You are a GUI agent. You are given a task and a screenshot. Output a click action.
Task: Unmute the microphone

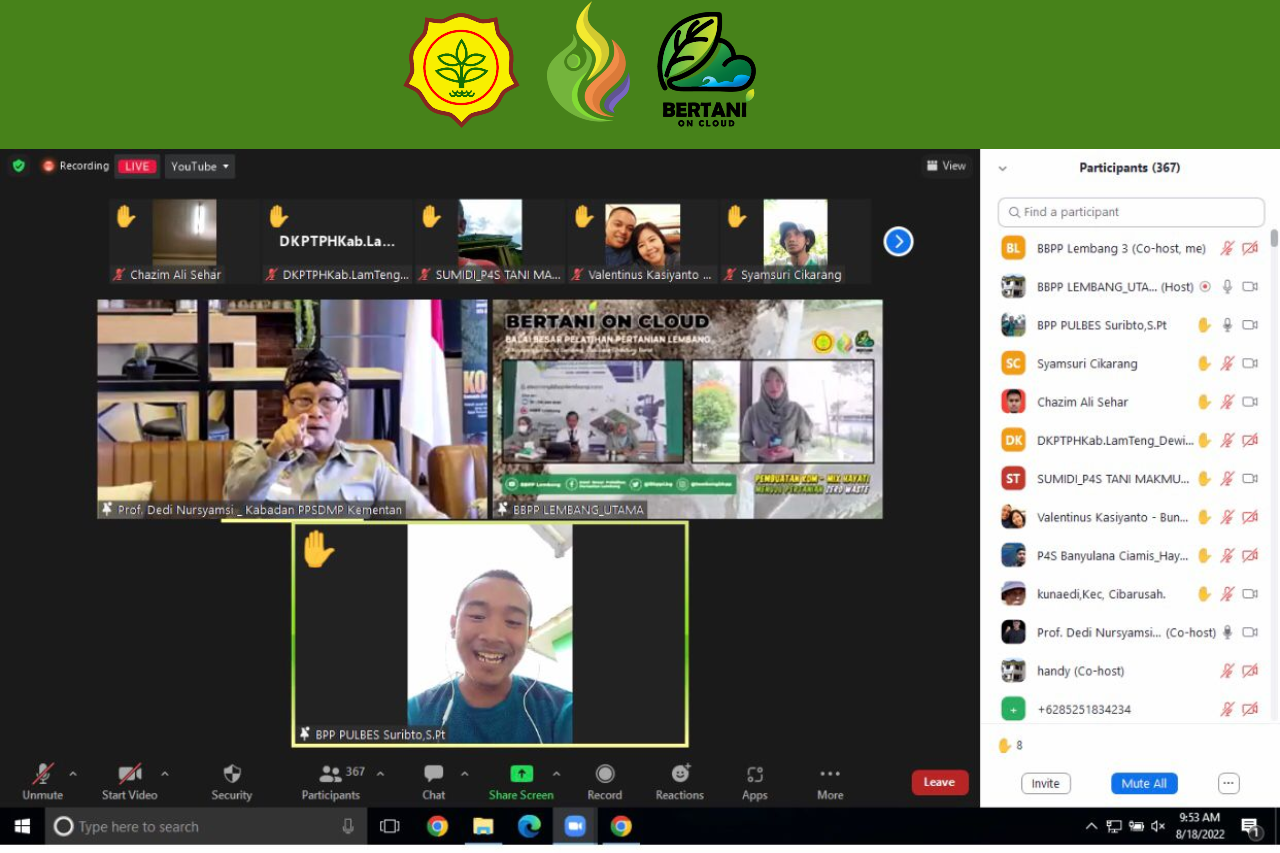click(42, 775)
